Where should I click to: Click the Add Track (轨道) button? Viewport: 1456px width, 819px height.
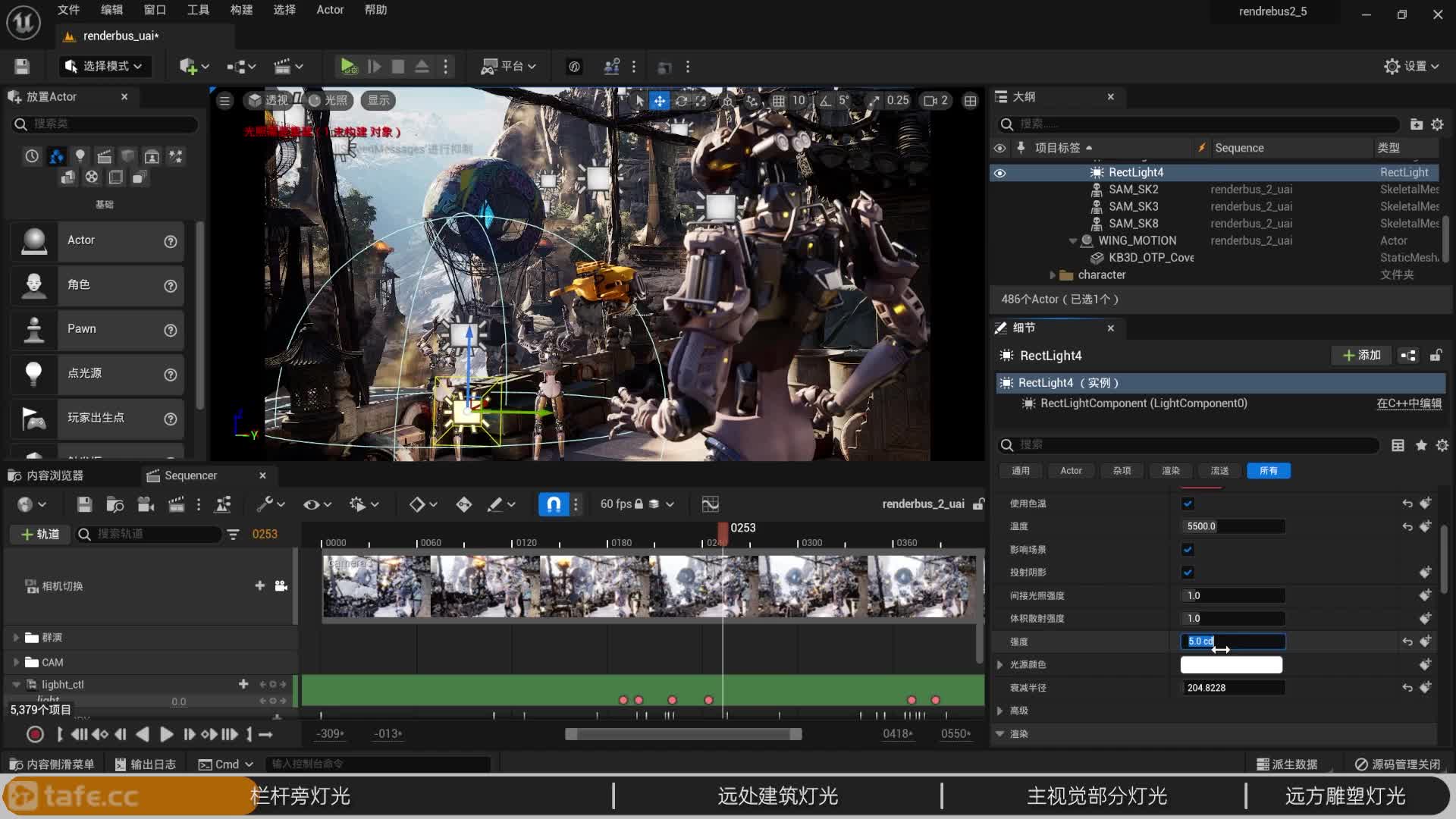(40, 535)
